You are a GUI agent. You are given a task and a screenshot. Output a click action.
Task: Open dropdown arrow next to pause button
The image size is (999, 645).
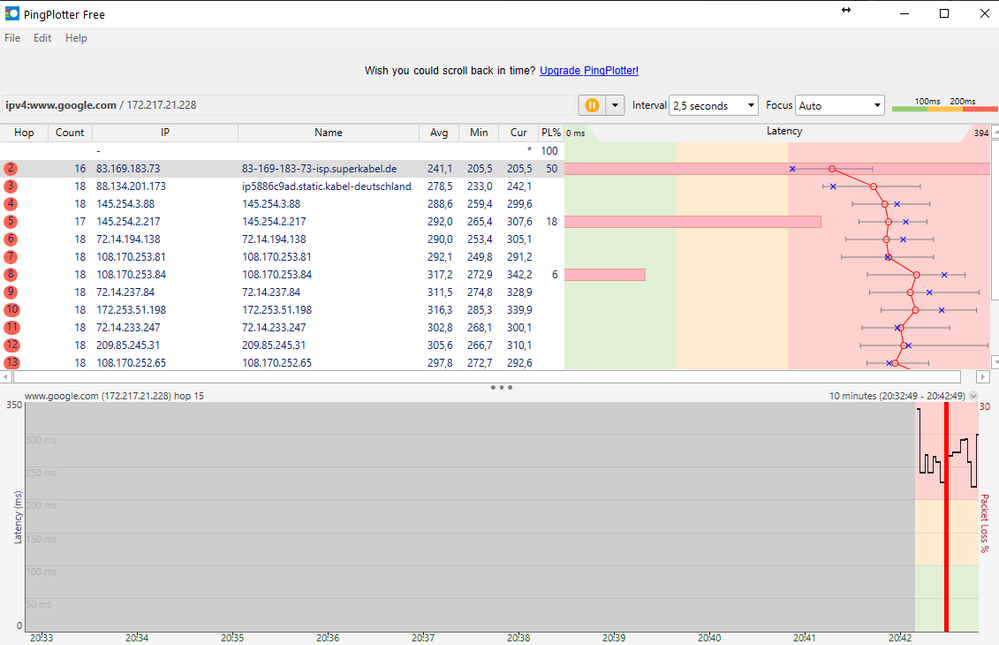615,105
